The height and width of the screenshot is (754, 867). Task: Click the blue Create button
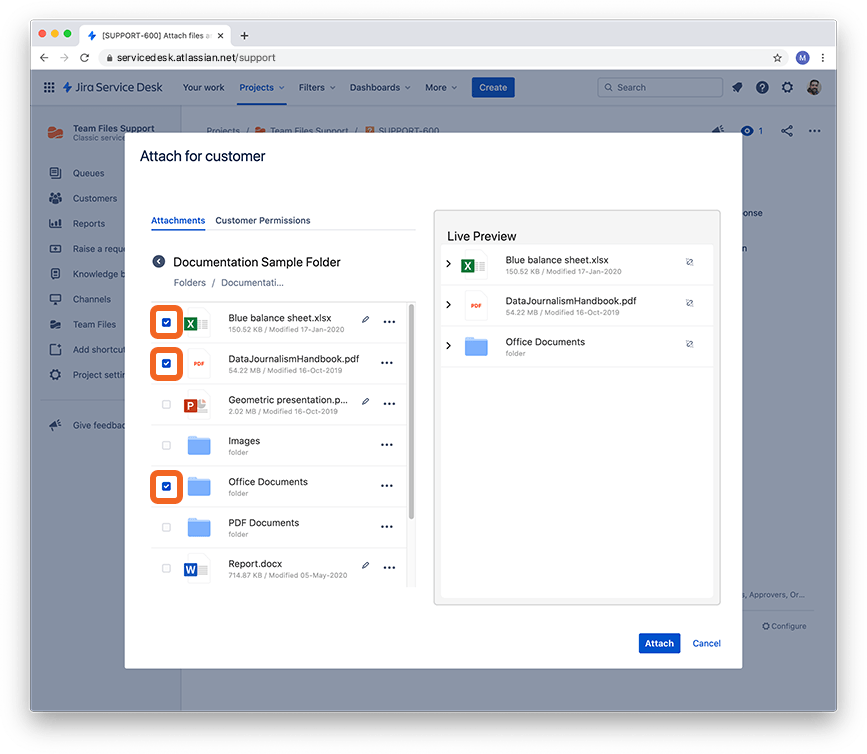coord(492,87)
